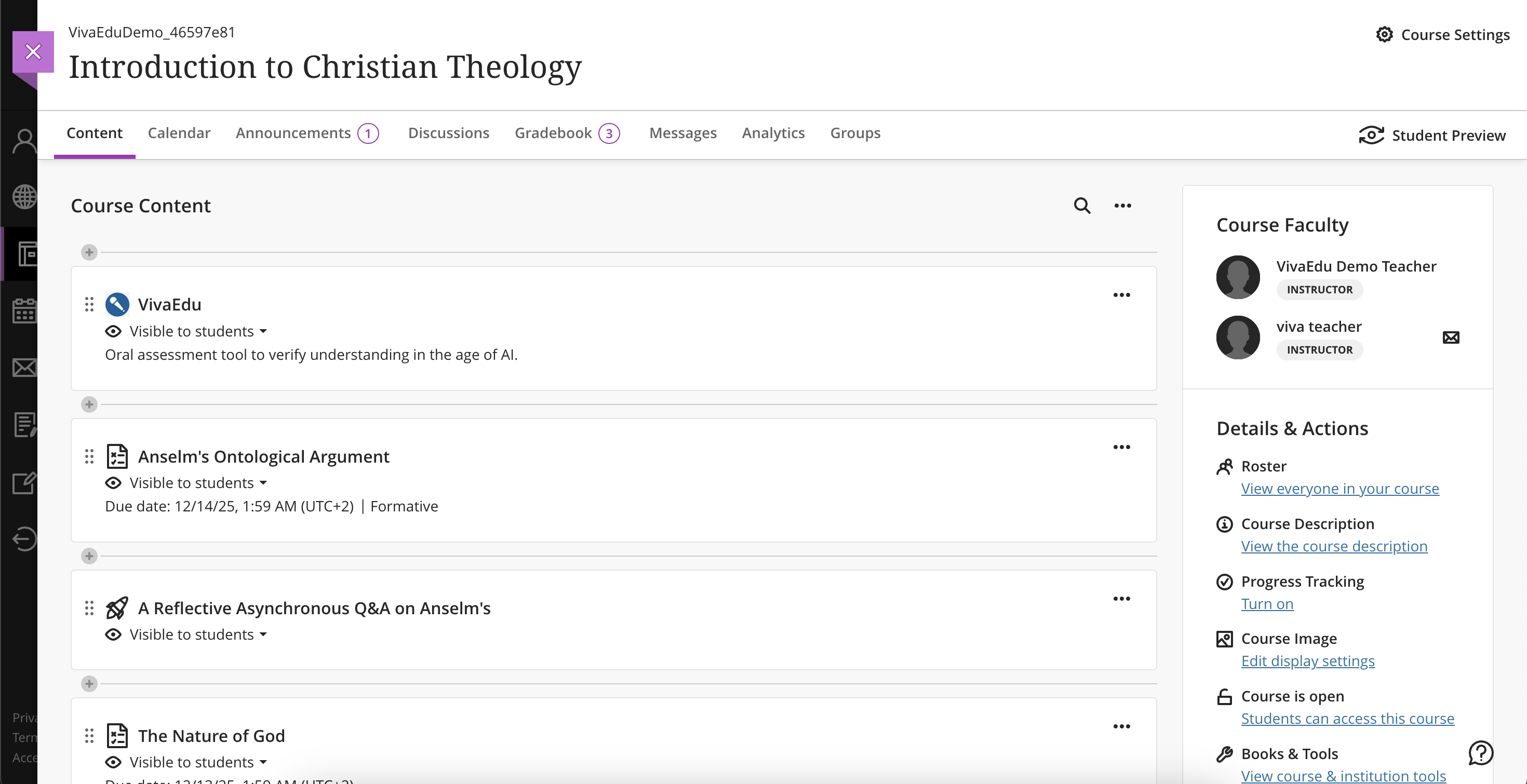Click the envelope icon beside viva teacher

click(1451, 338)
